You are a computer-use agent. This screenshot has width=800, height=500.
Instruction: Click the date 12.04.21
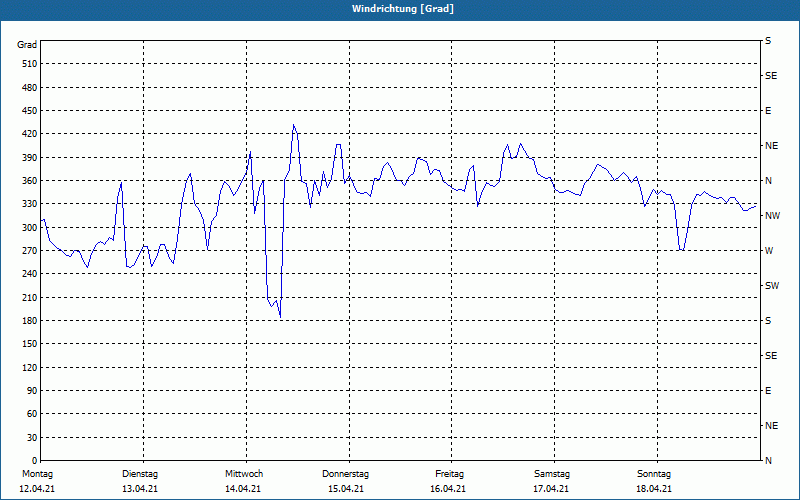click(x=37, y=489)
